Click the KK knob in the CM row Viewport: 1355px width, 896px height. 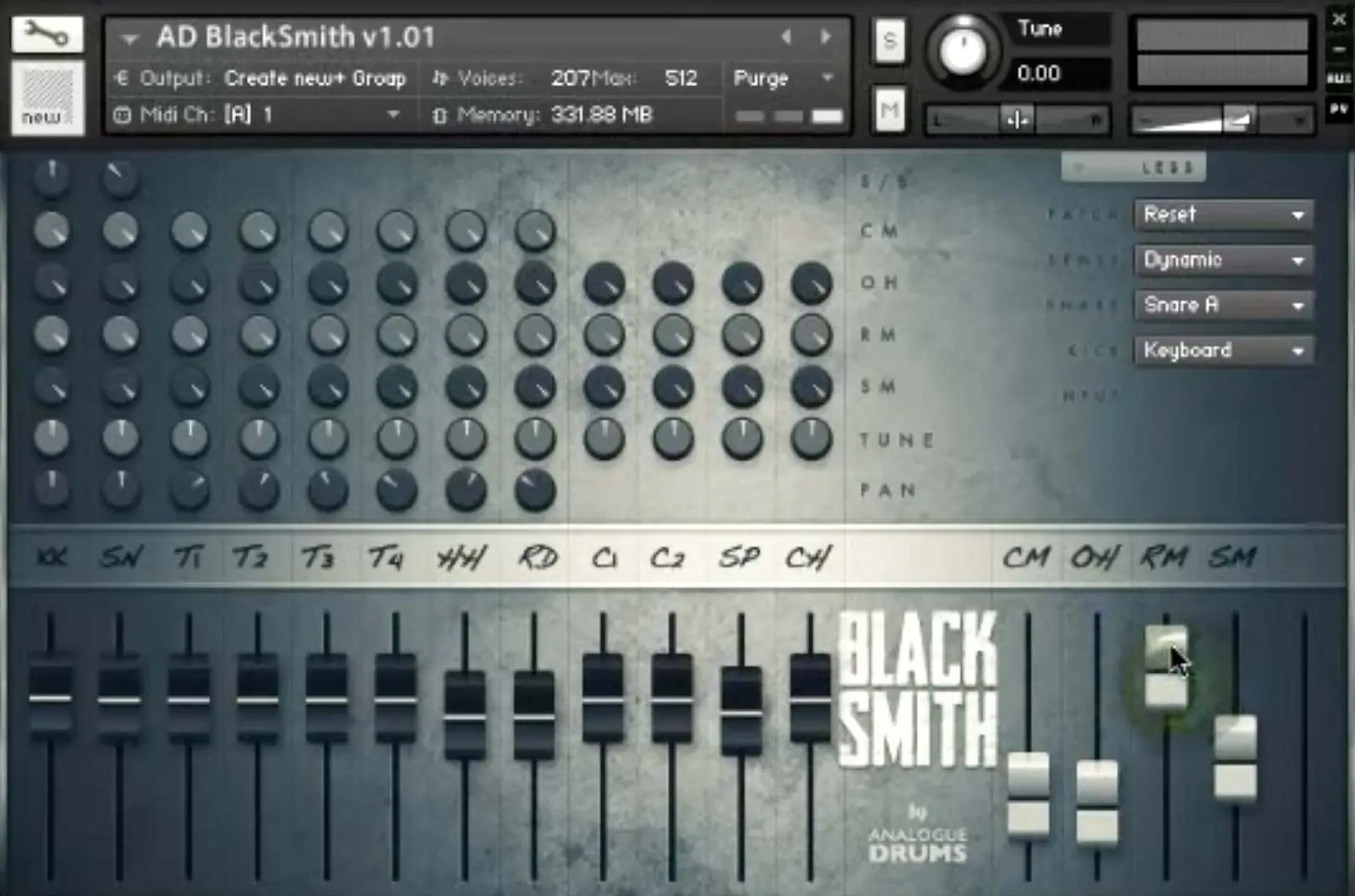click(x=52, y=231)
